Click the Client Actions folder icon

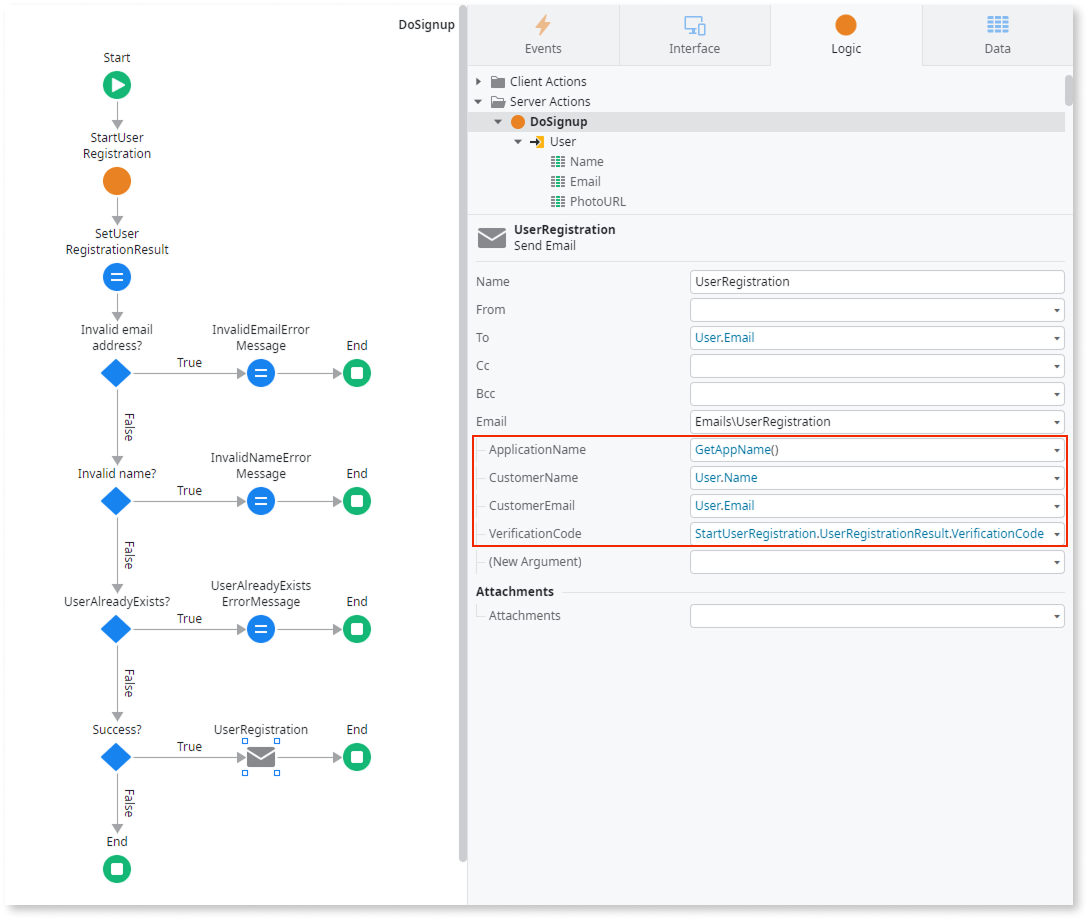[x=498, y=82]
